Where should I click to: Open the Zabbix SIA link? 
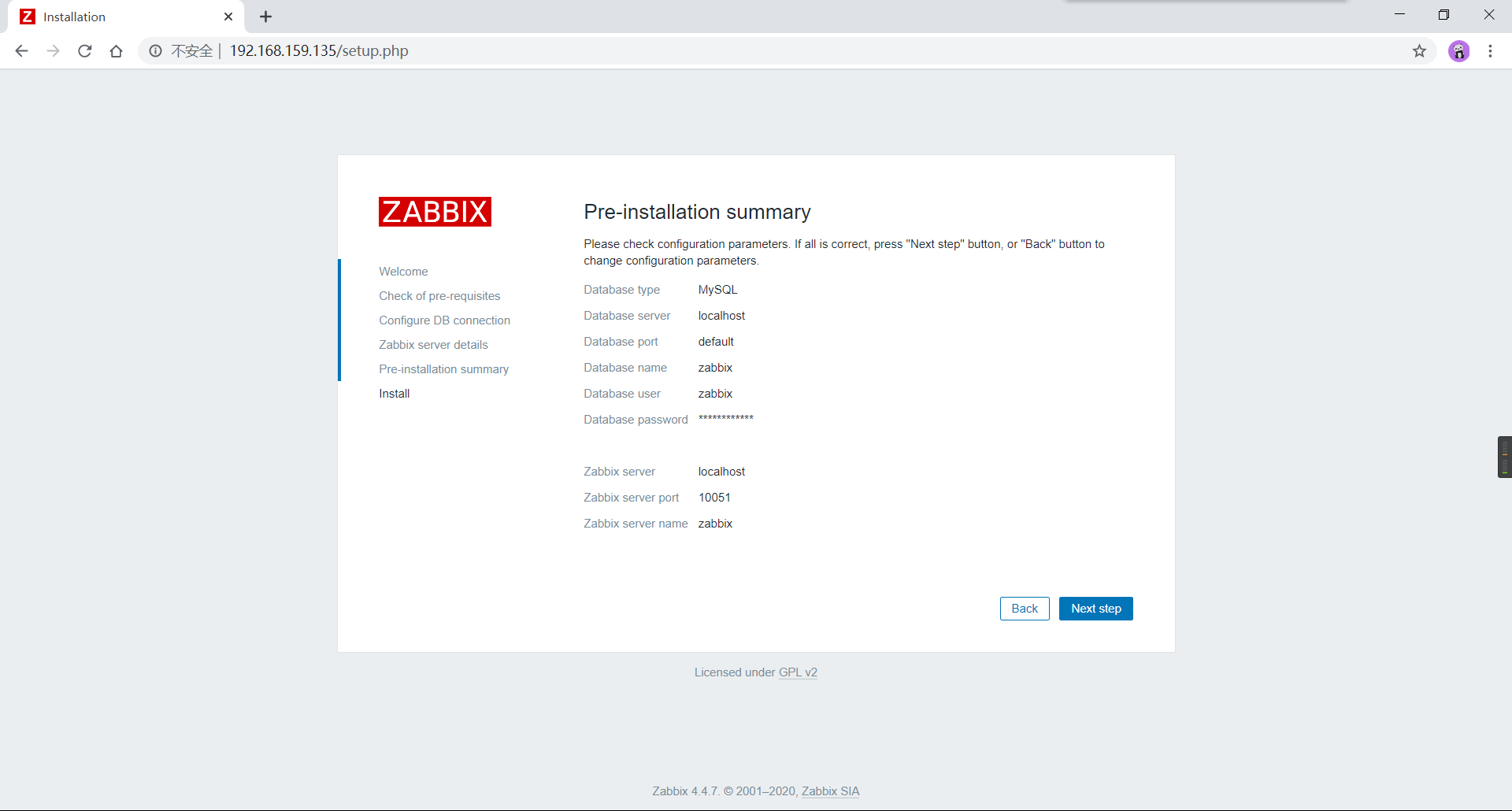[x=830, y=791]
